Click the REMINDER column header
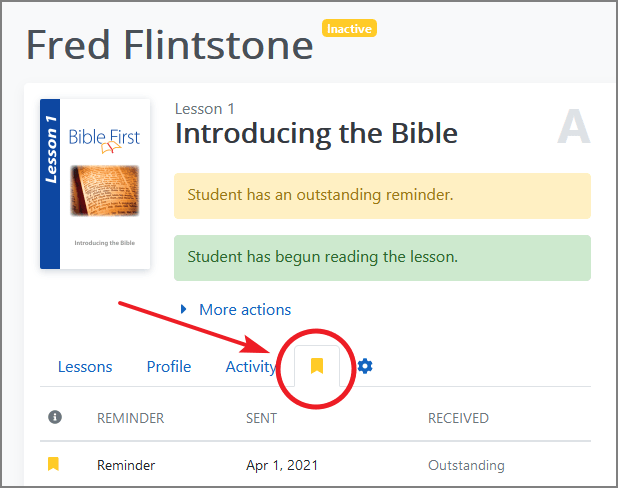Viewport: 618px width, 488px height. point(130,418)
